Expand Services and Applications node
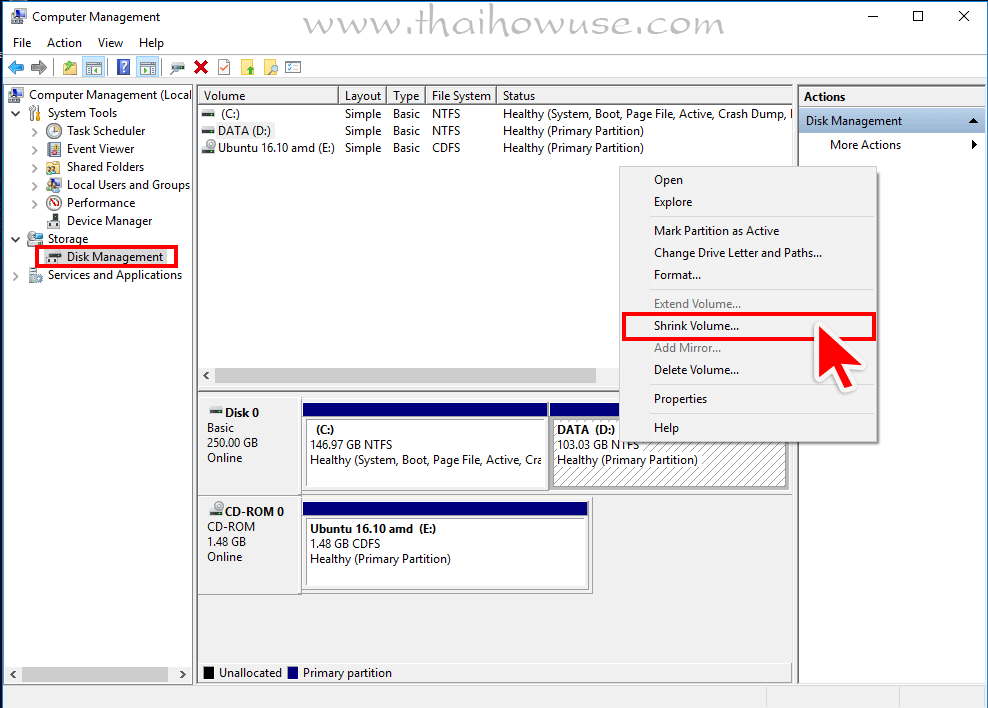 point(16,276)
